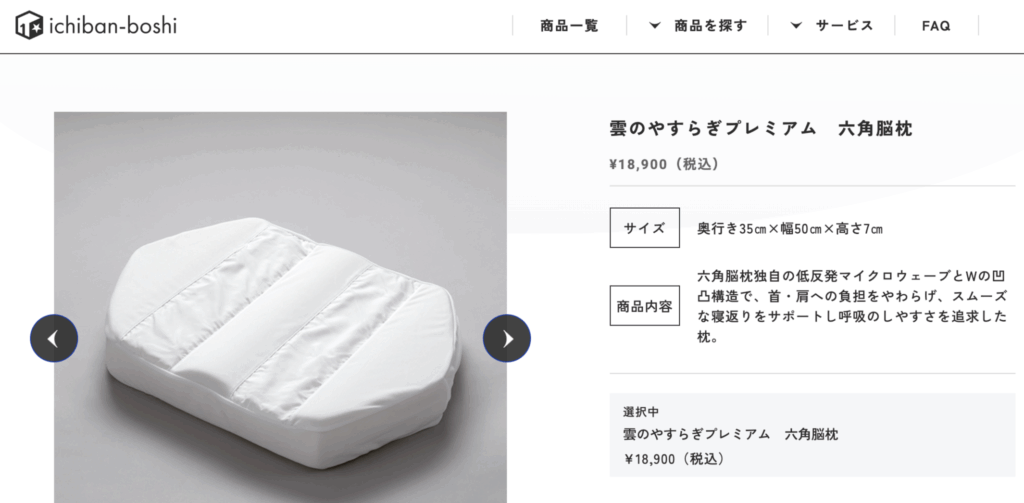The width and height of the screenshot is (1024, 503).
Task: Select the サイズ label box
Action: [x=645, y=228]
